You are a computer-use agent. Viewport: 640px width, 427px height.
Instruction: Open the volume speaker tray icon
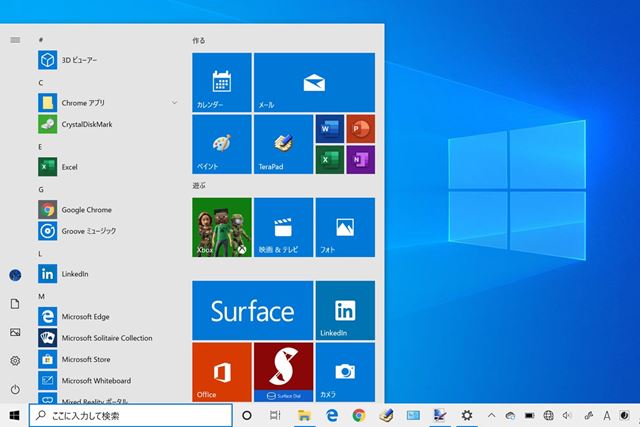tap(567, 416)
